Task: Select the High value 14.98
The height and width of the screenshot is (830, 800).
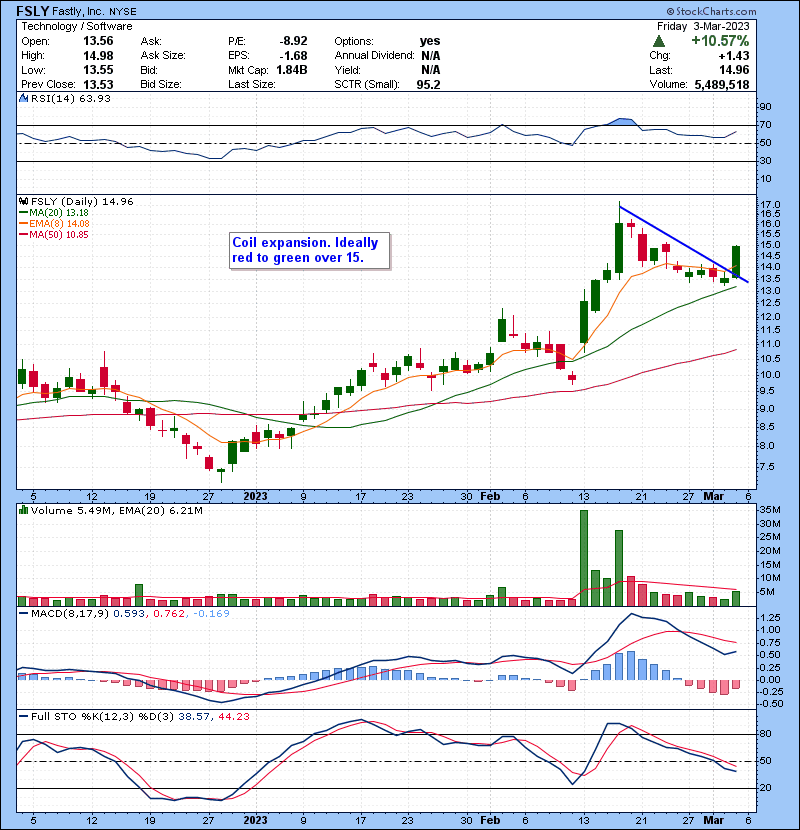Action: [98, 56]
